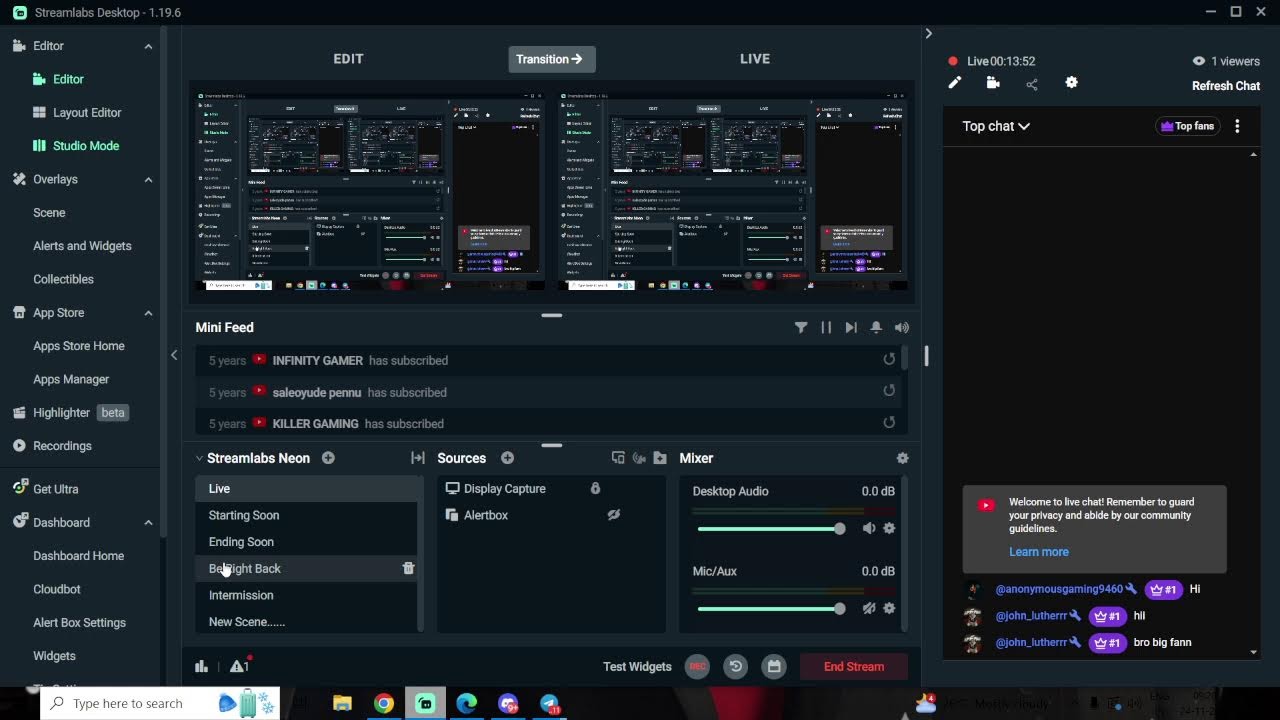The width and height of the screenshot is (1280, 720).
Task: Collapse the chat panel with the arrow
Action: click(x=928, y=33)
